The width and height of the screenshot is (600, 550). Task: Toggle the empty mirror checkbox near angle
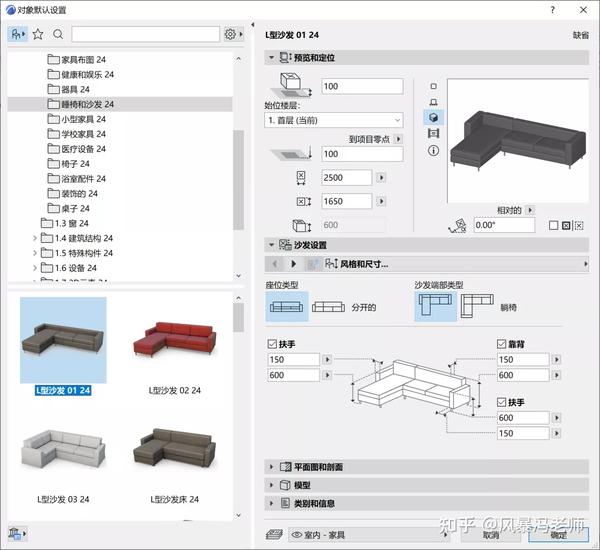point(553,225)
